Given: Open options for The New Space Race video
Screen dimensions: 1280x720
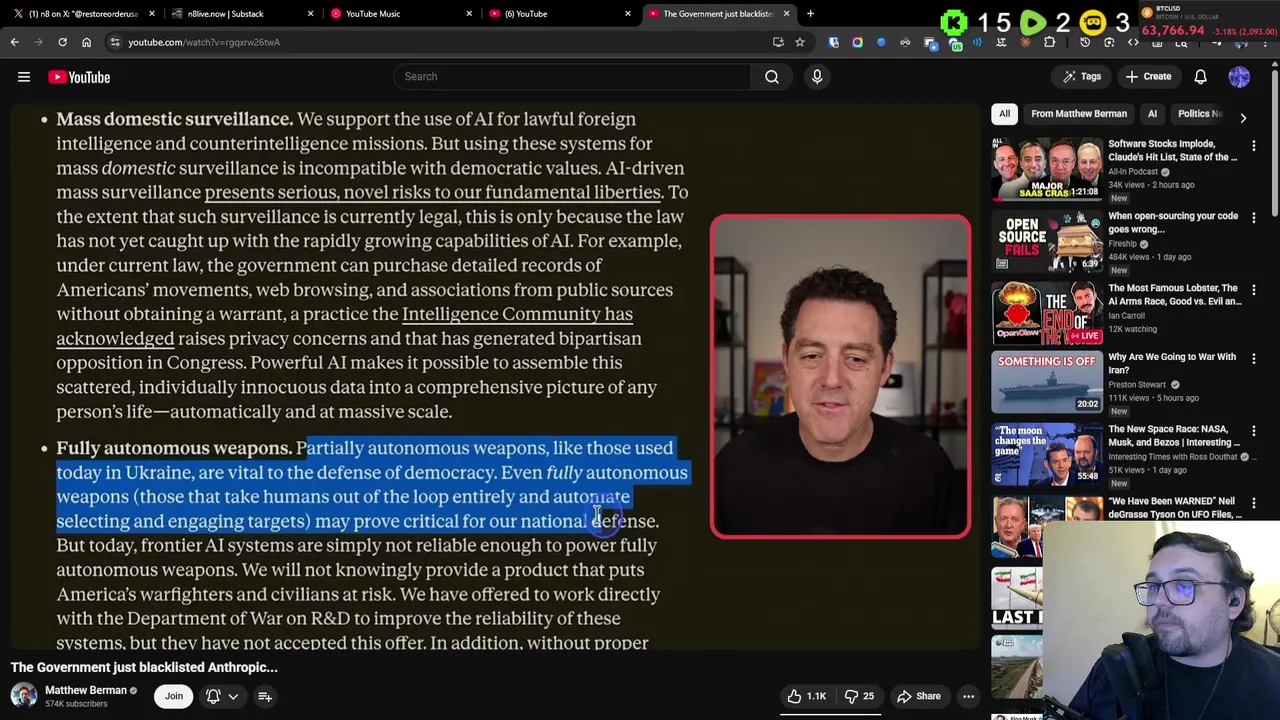Looking at the screenshot, I should click(x=1253, y=431).
